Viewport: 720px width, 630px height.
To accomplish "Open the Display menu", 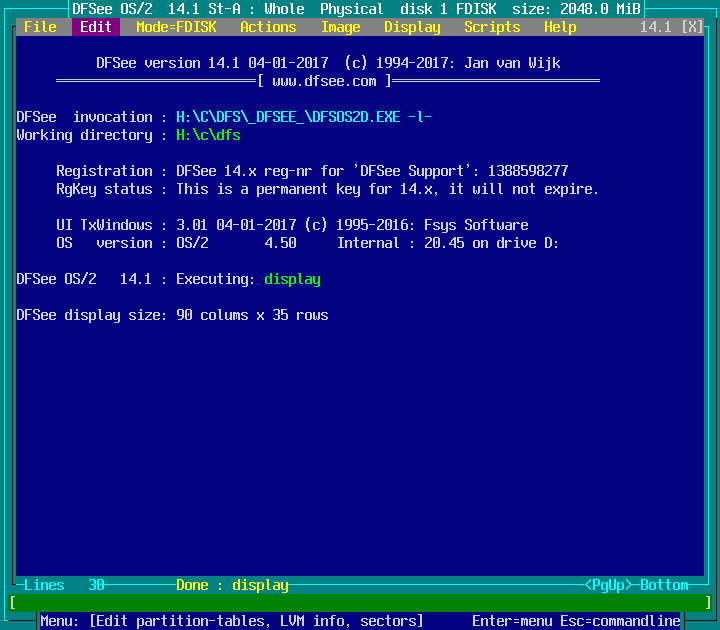I will (412, 27).
